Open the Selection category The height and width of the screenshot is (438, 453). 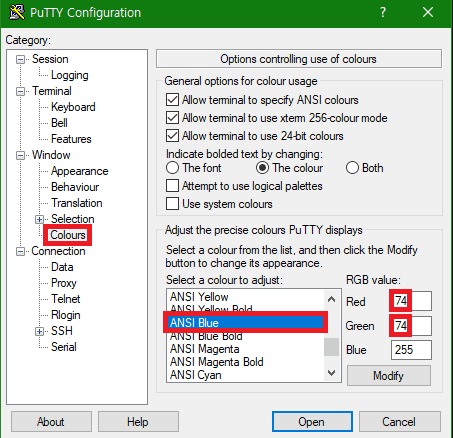[73, 219]
